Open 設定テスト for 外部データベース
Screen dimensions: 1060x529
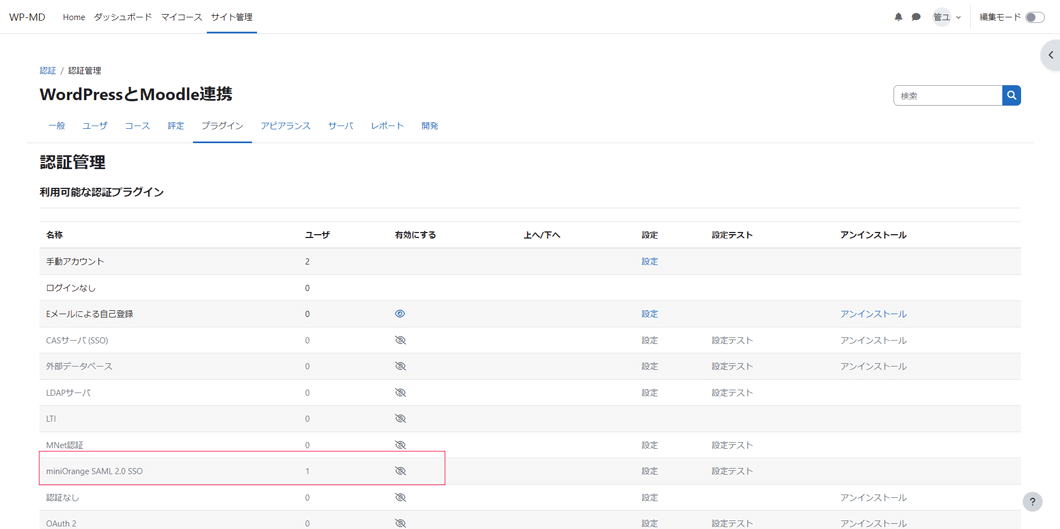coord(732,366)
